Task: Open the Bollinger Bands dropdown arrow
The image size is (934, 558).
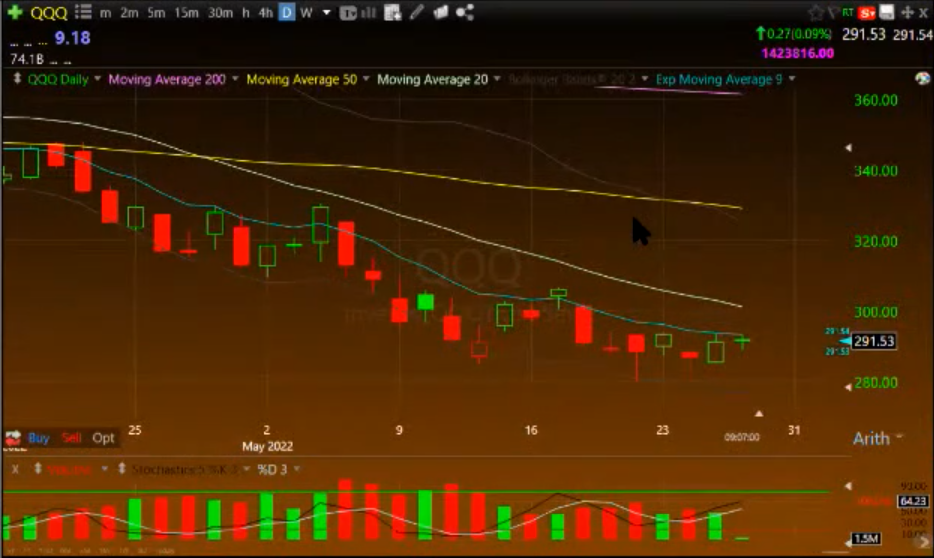Action: tap(645, 78)
